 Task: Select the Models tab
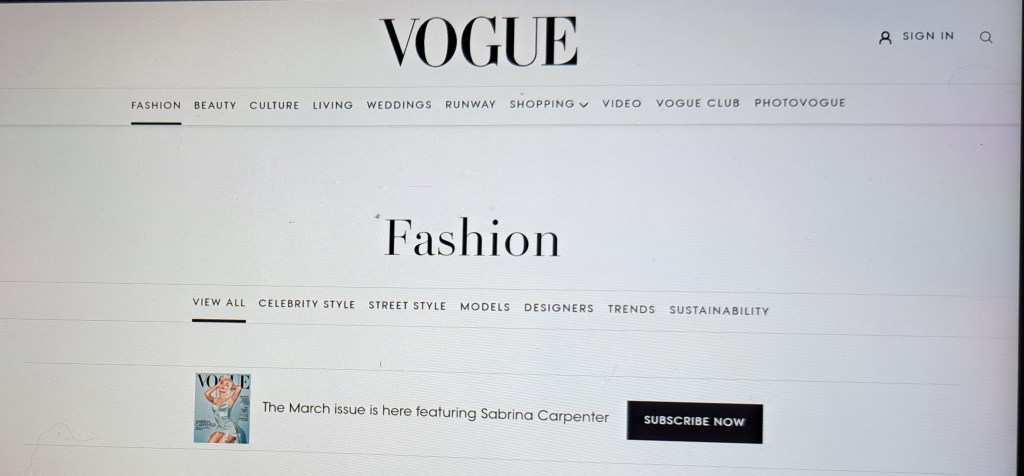485,307
